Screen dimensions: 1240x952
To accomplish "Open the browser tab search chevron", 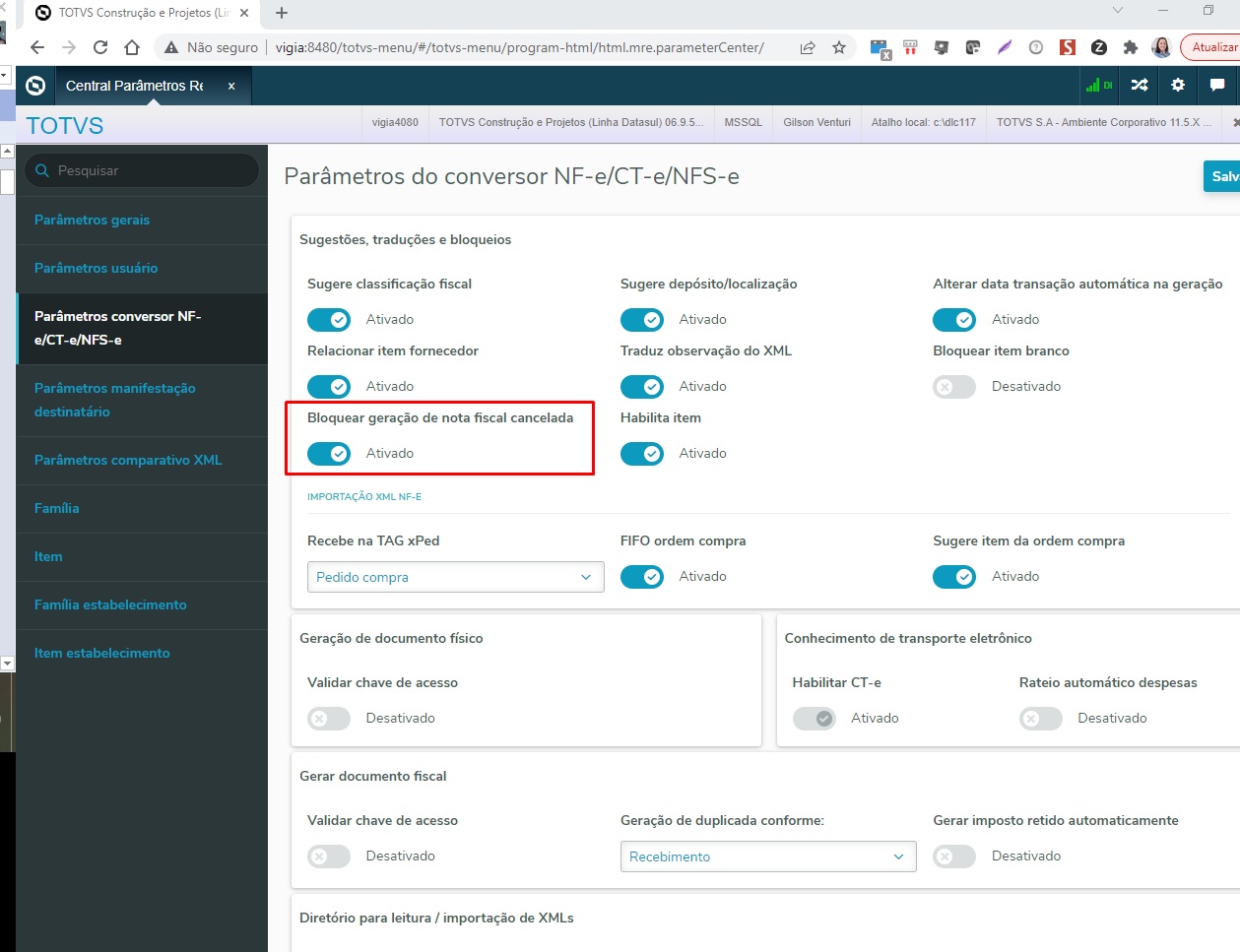I will 1117,11.
